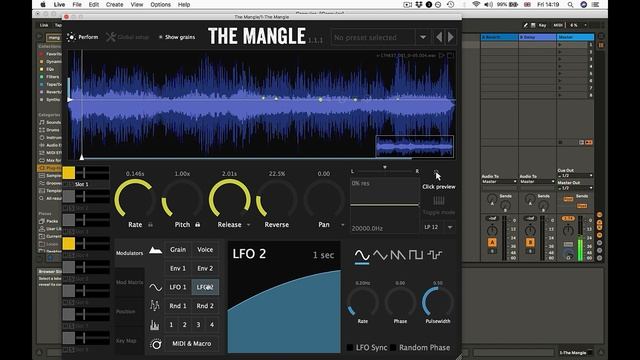Click the step sequencer bars icon

click(x=155, y=325)
